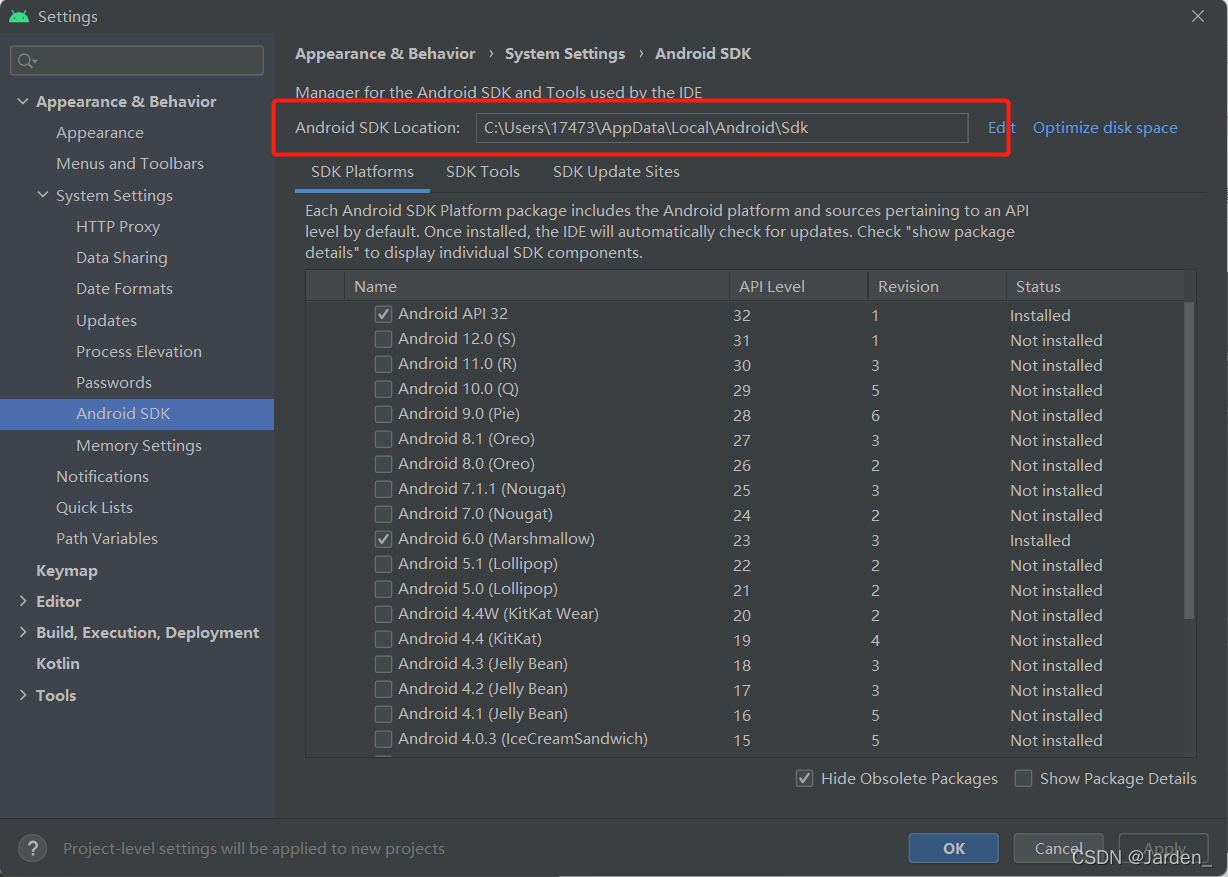Open the Keymap settings page
1228x877 pixels.
[x=67, y=570]
